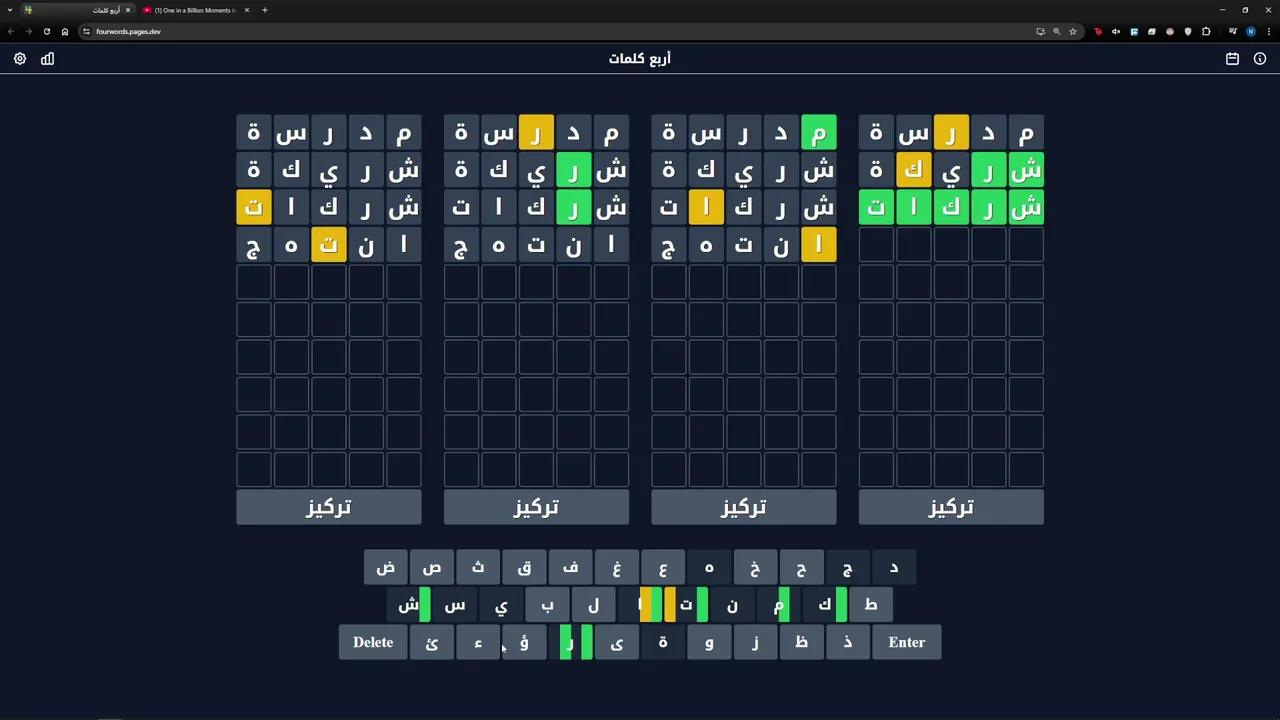The image size is (1280, 720).
Task: Open the Chrome profile avatar
Action: 1250,31
